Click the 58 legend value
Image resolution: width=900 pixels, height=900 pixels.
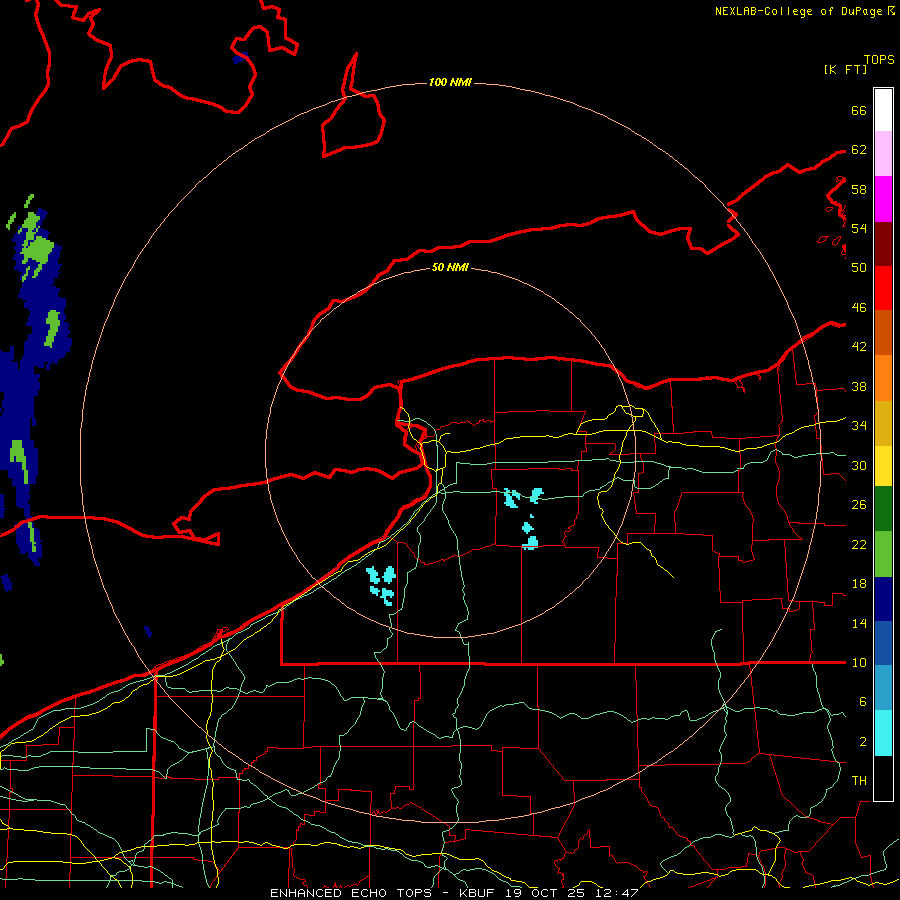coord(859,189)
